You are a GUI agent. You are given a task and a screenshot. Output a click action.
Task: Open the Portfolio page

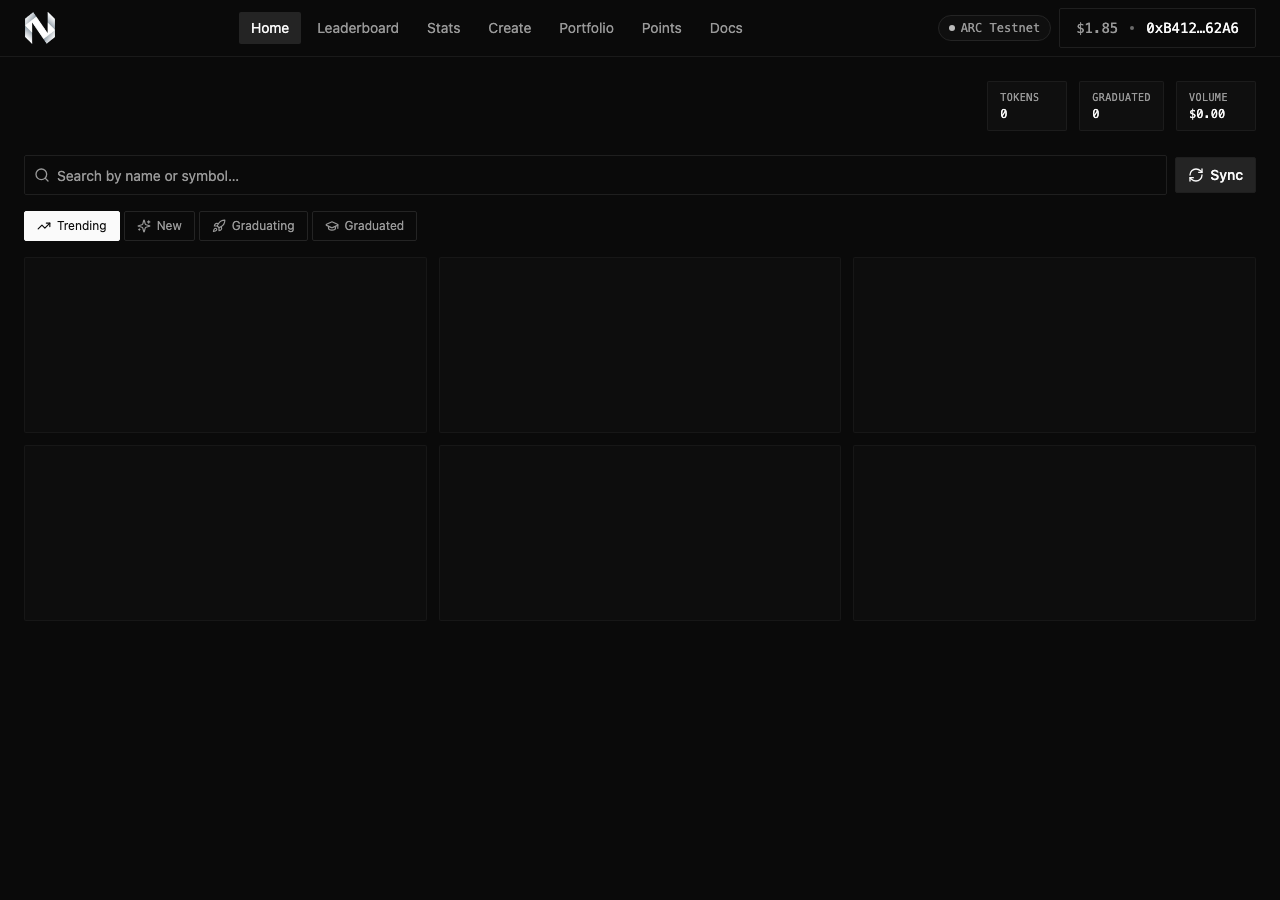click(587, 28)
